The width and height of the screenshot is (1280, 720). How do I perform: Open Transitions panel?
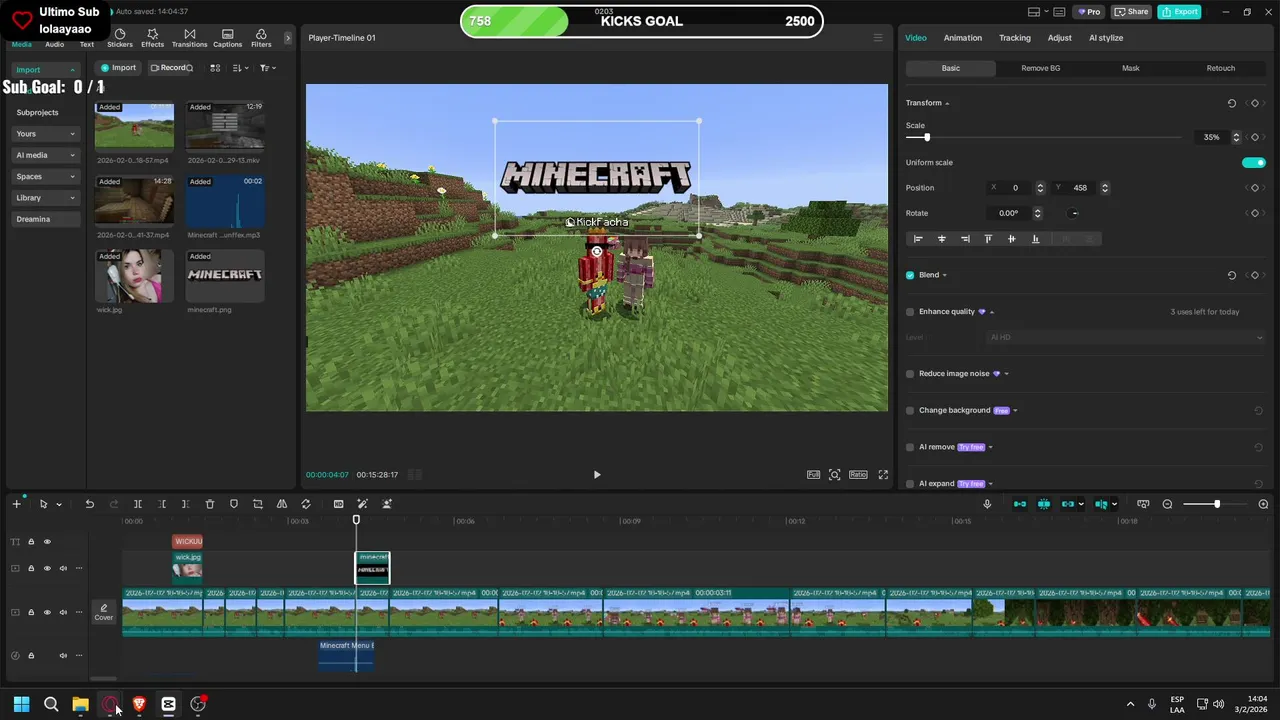pyautogui.click(x=189, y=38)
